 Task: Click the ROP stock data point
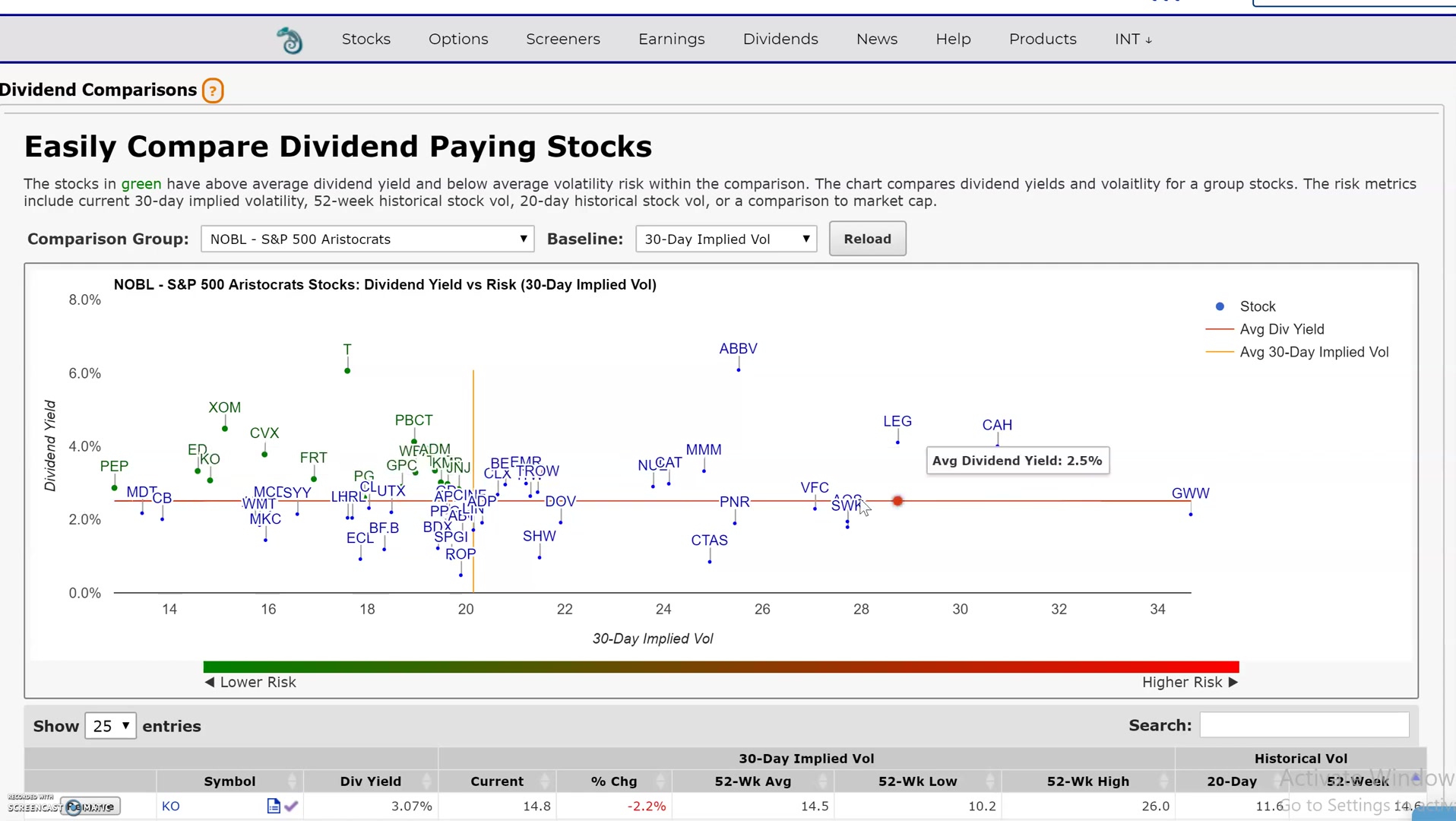pyautogui.click(x=461, y=575)
